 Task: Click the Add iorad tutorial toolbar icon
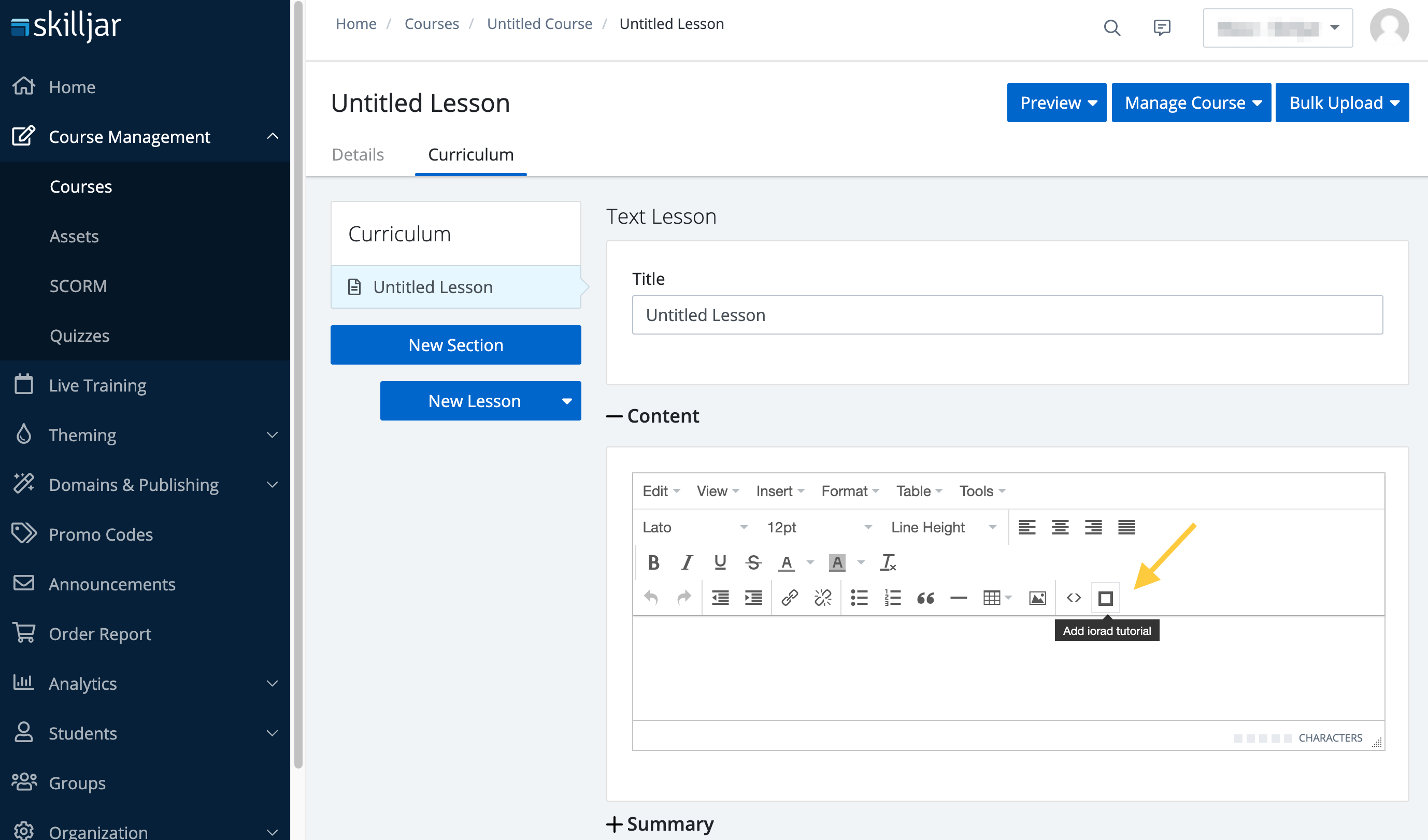click(1105, 598)
